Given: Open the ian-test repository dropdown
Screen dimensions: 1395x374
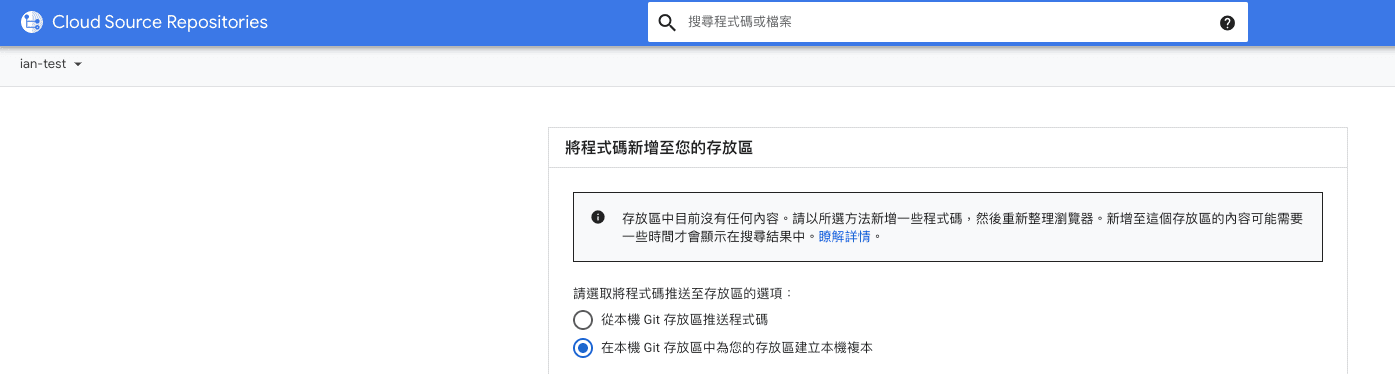Looking at the screenshot, I should (x=50, y=64).
